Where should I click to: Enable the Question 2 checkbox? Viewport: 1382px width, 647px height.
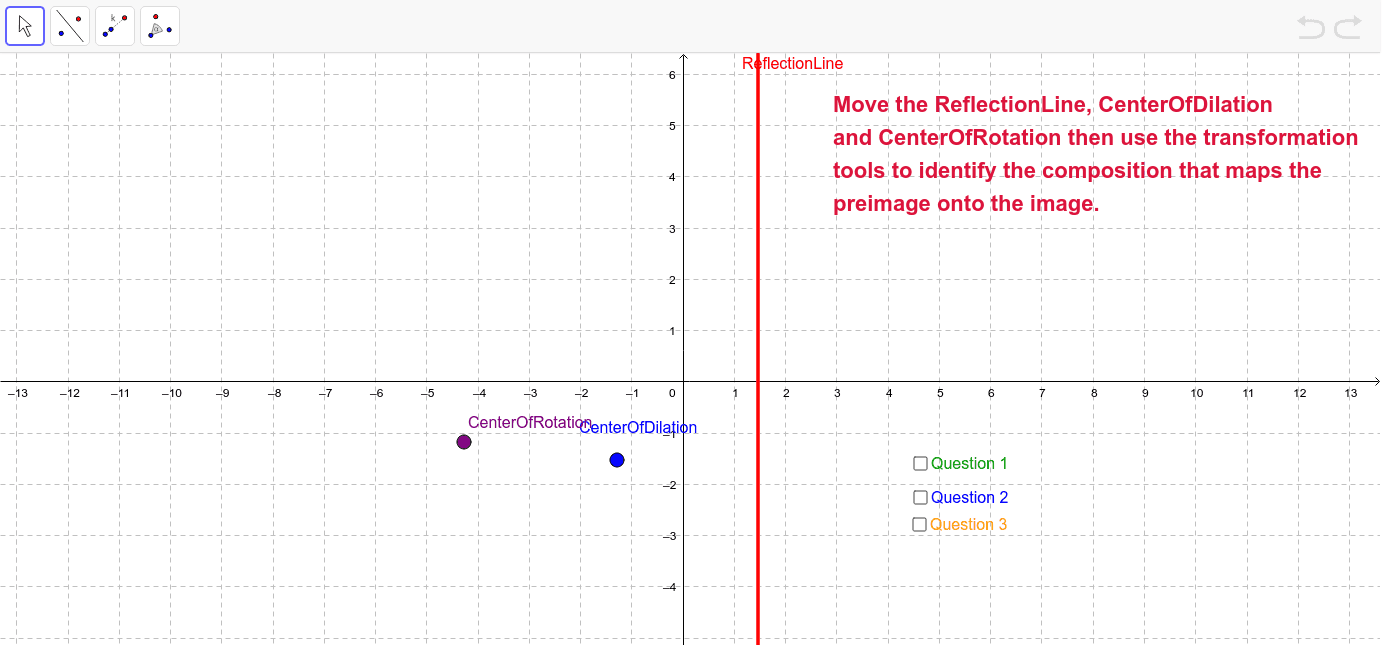point(919,497)
